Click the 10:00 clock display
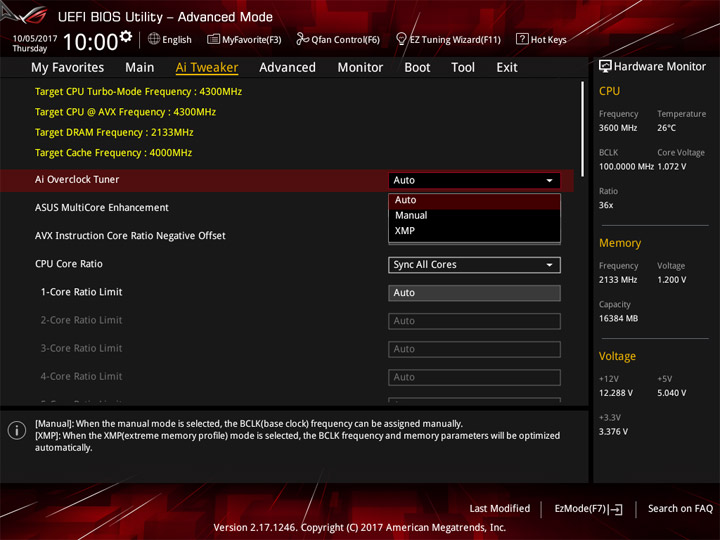The image size is (720, 540). click(x=90, y=42)
